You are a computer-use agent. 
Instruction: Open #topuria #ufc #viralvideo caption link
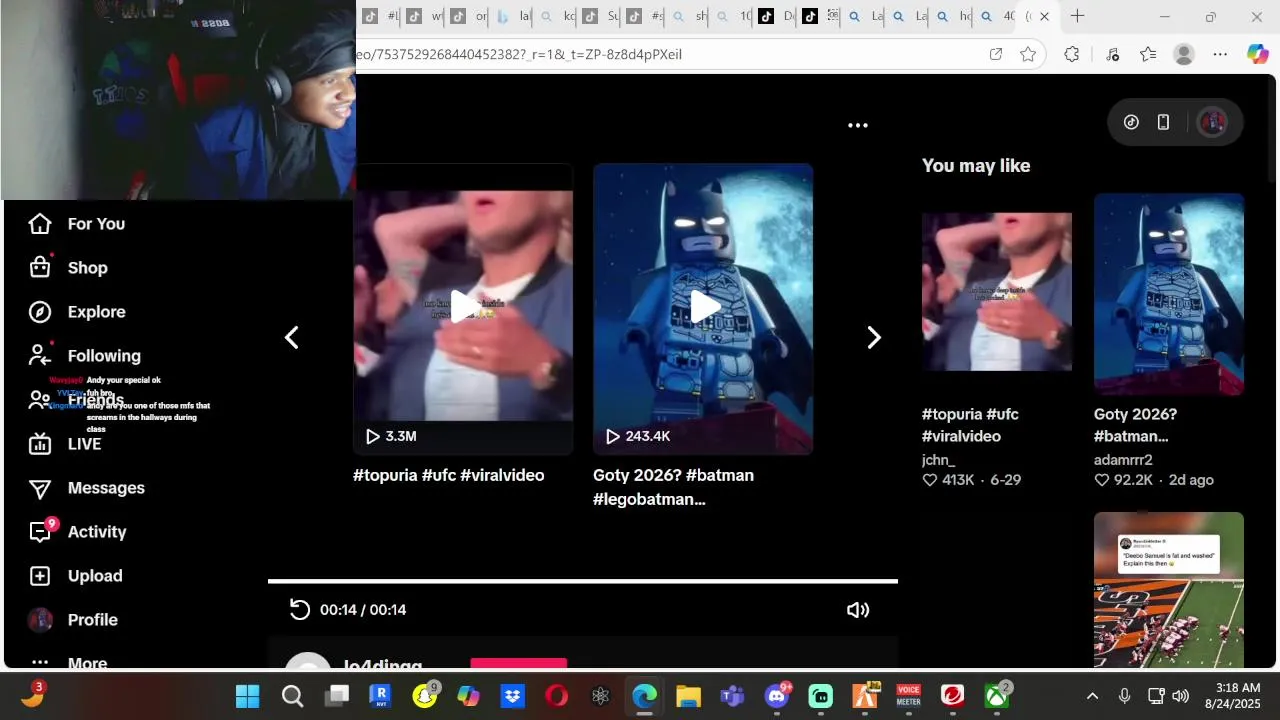click(449, 476)
